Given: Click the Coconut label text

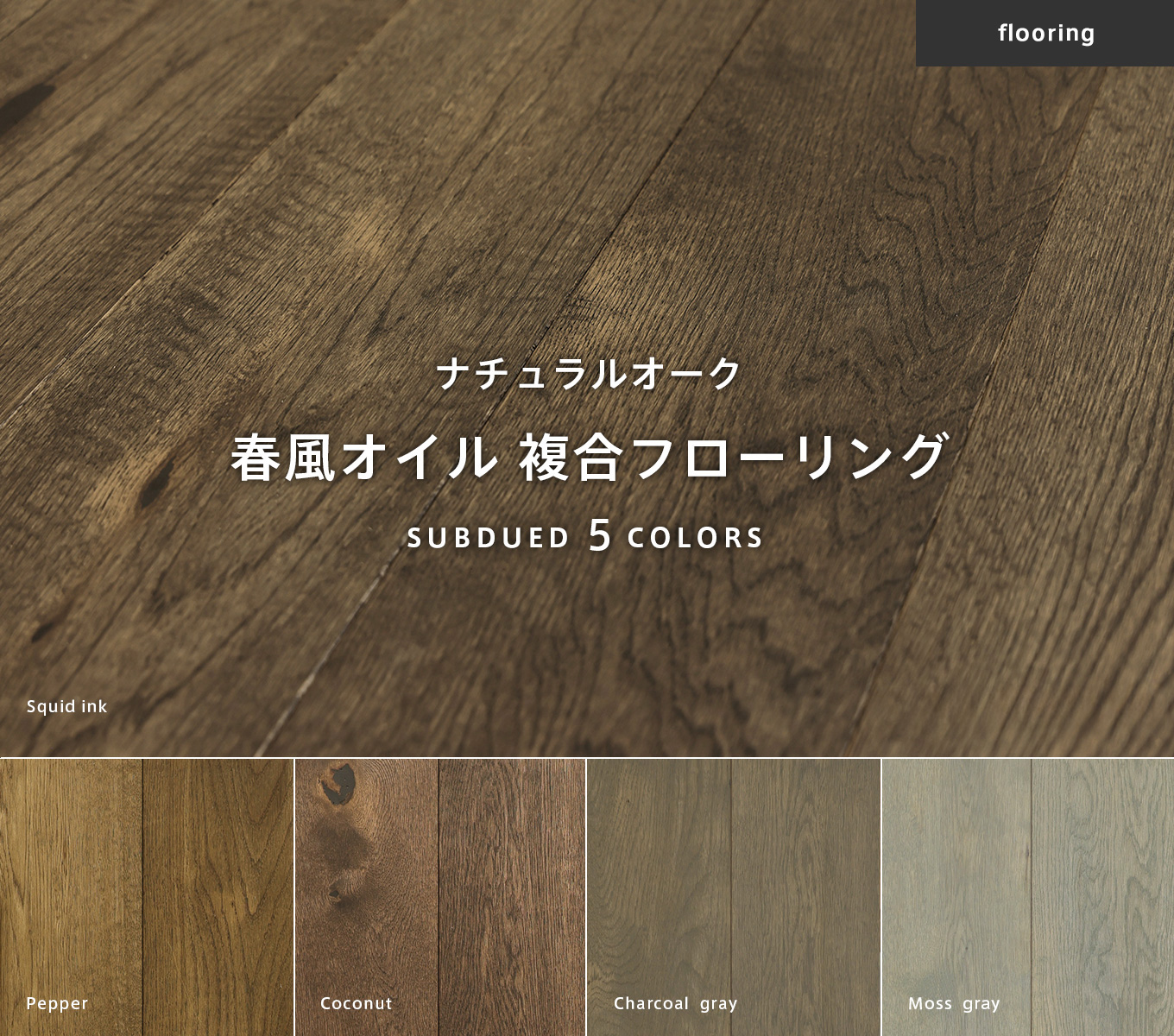Looking at the screenshot, I should coord(357,1003).
